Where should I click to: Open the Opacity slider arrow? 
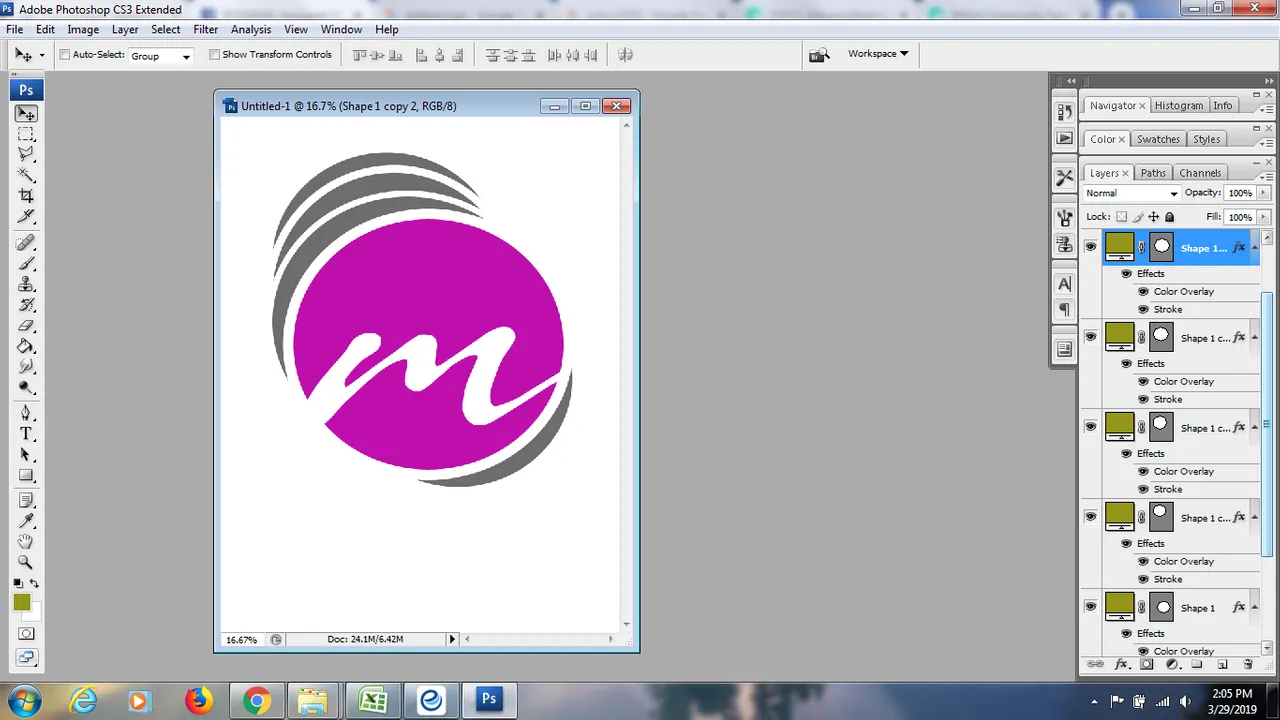pos(1264,193)
